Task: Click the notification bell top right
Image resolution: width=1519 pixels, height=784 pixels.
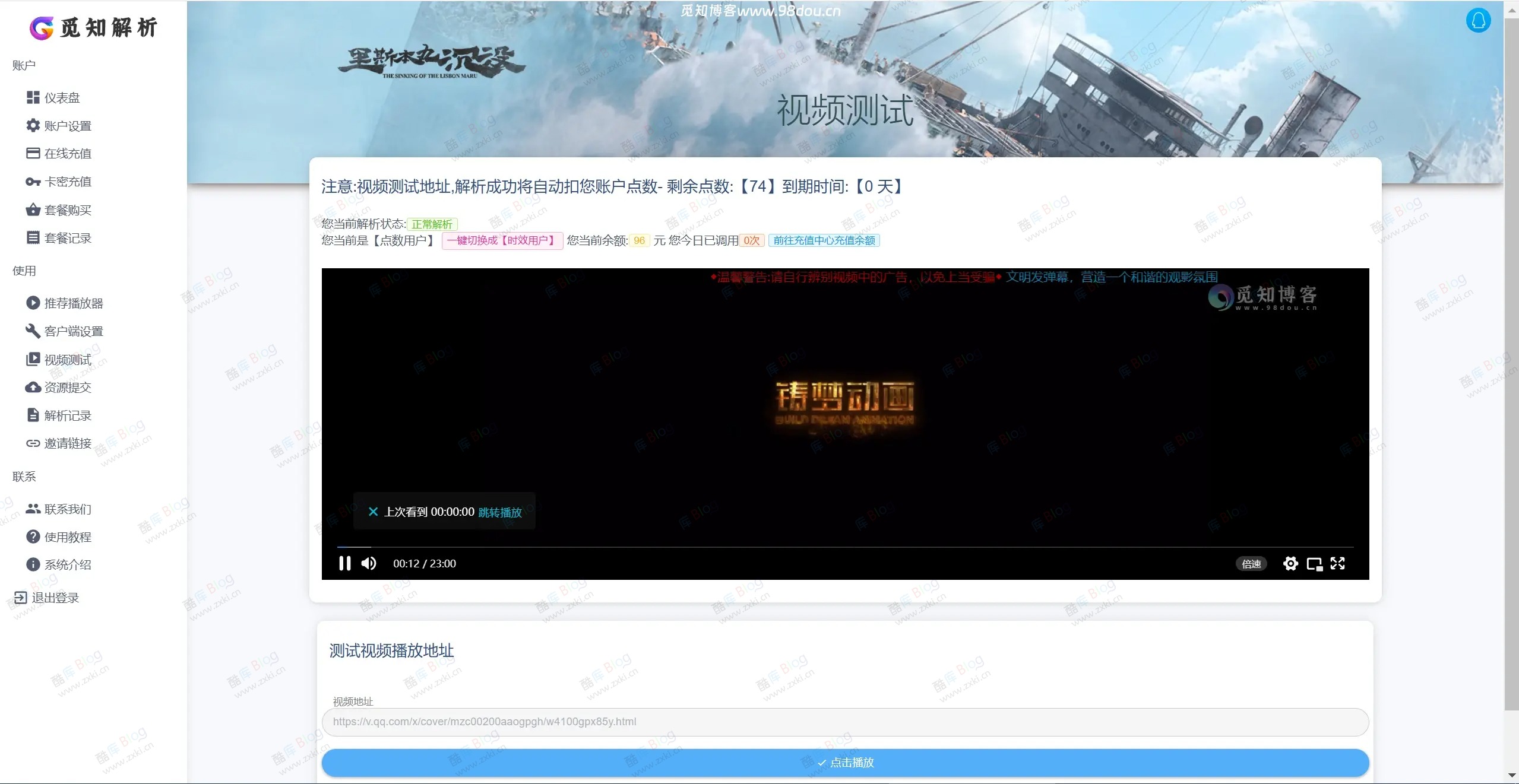Action: [x=1478, y=20]
